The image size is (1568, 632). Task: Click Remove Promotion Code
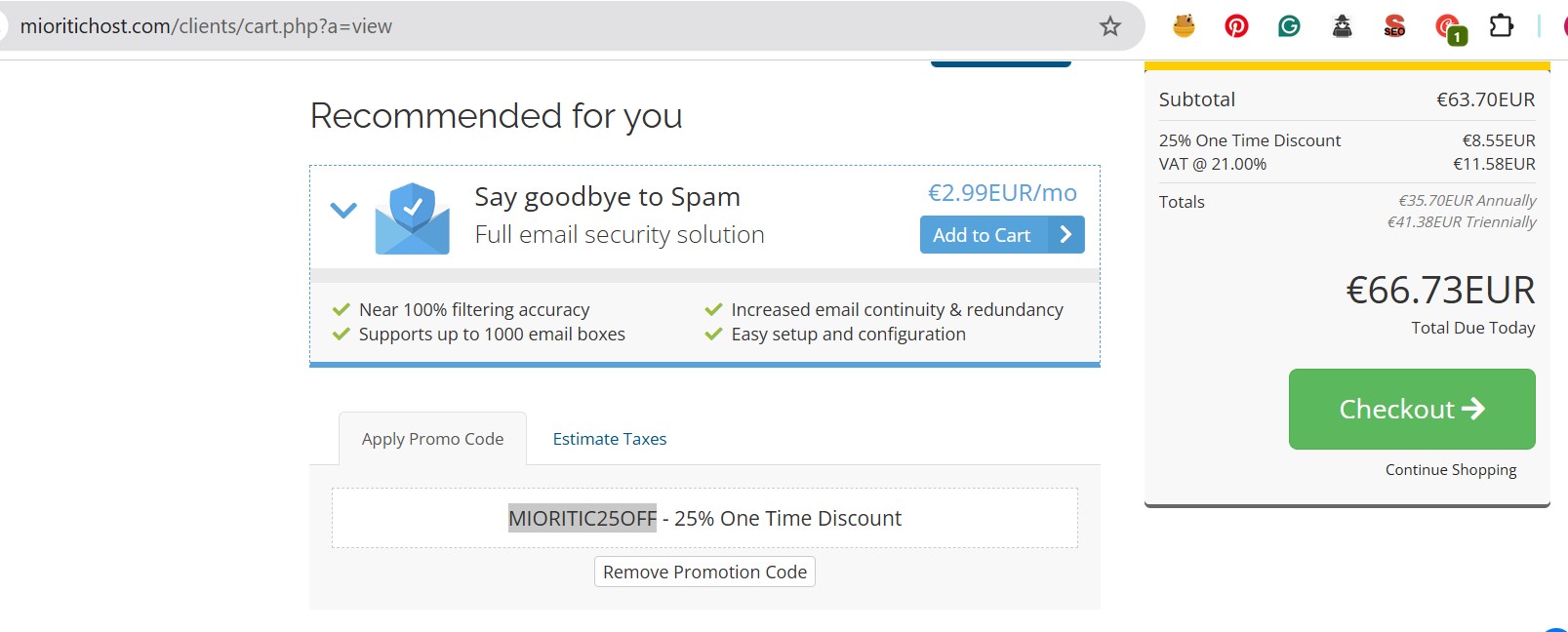(x=704, y=572)
